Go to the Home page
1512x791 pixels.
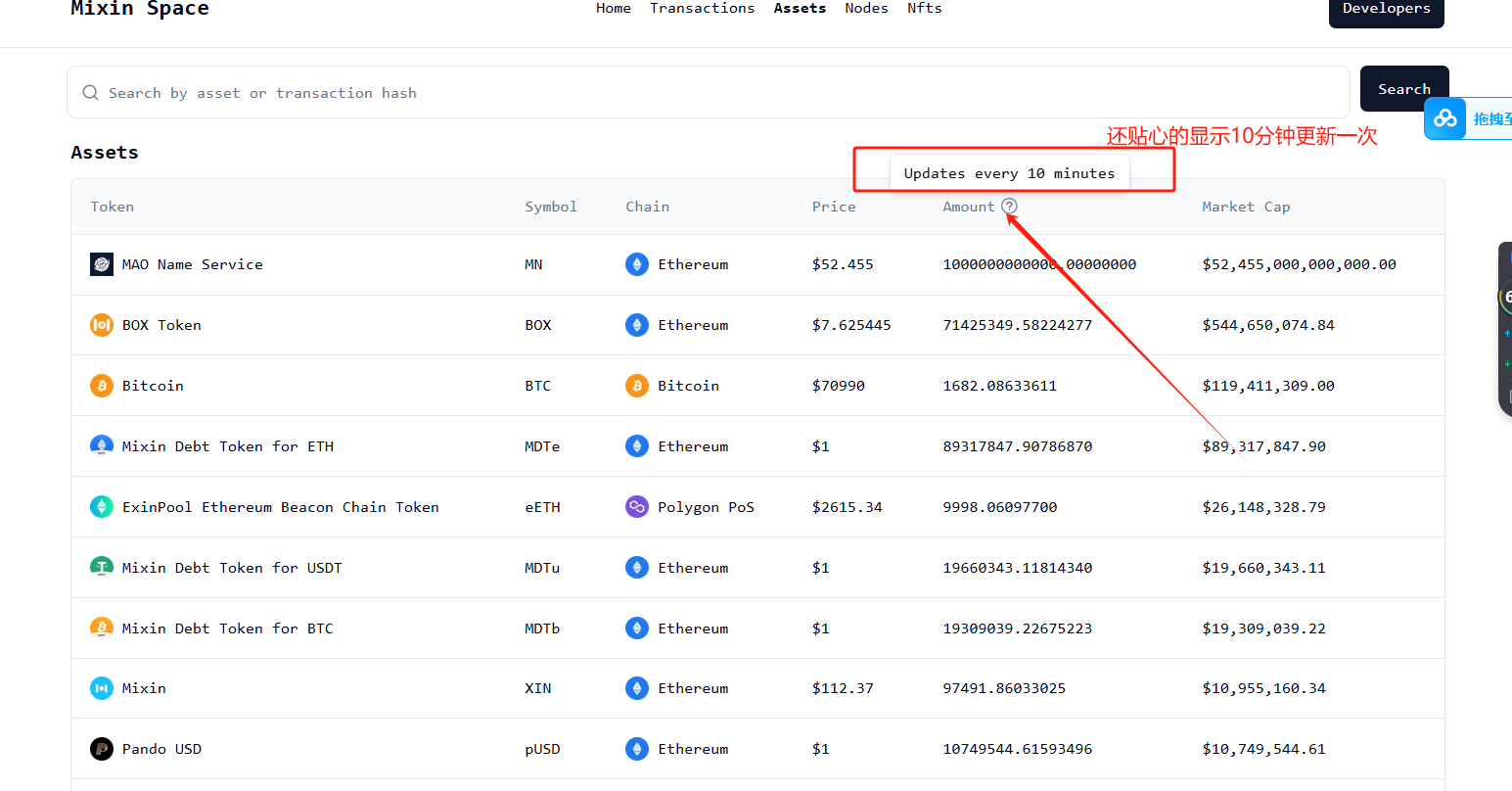tap(614, 8)
